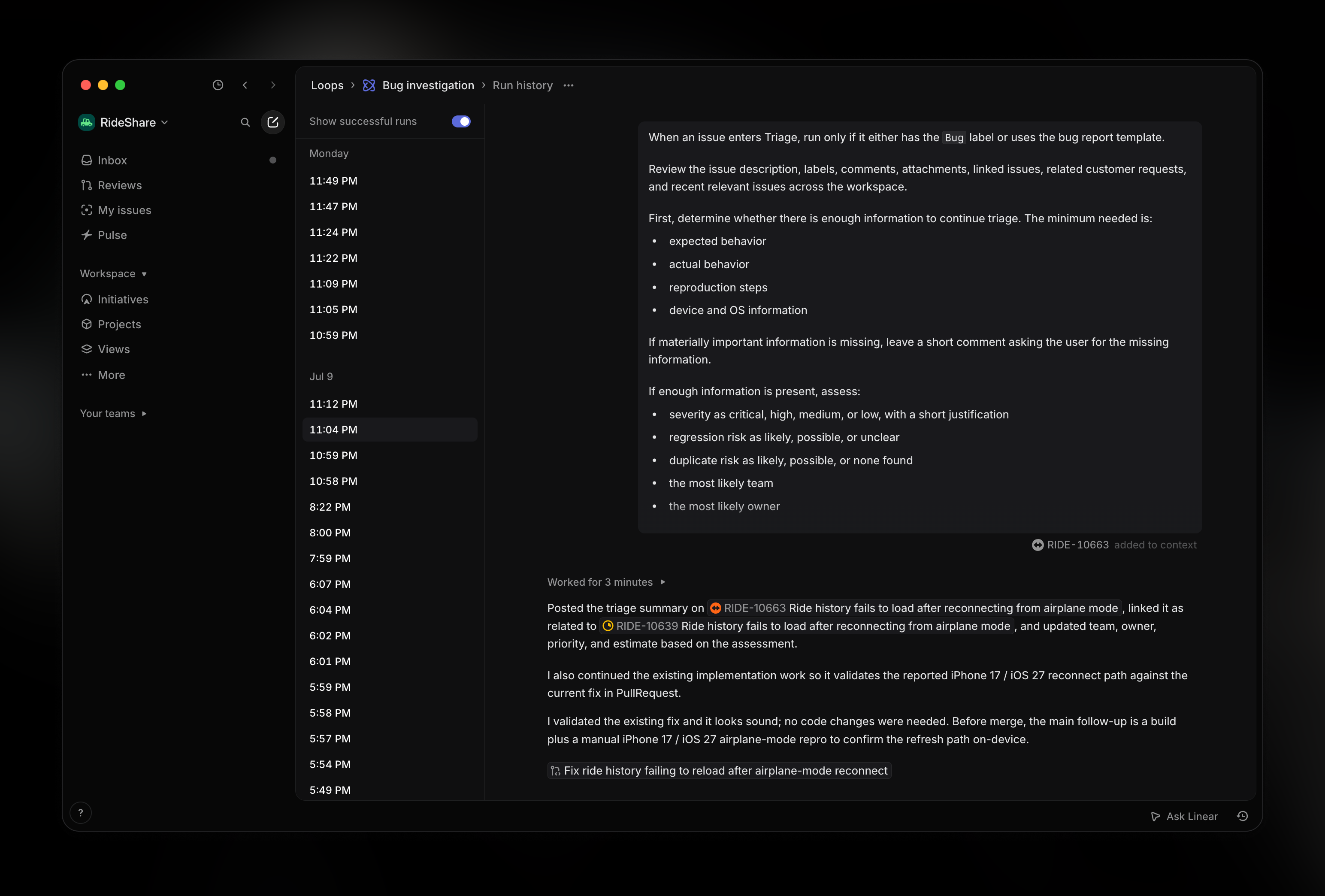Image resolution: width=1325 pixels, height=896 pixels.
Task: Select the Monday 11:22 PM run
Action: [390, 258]
